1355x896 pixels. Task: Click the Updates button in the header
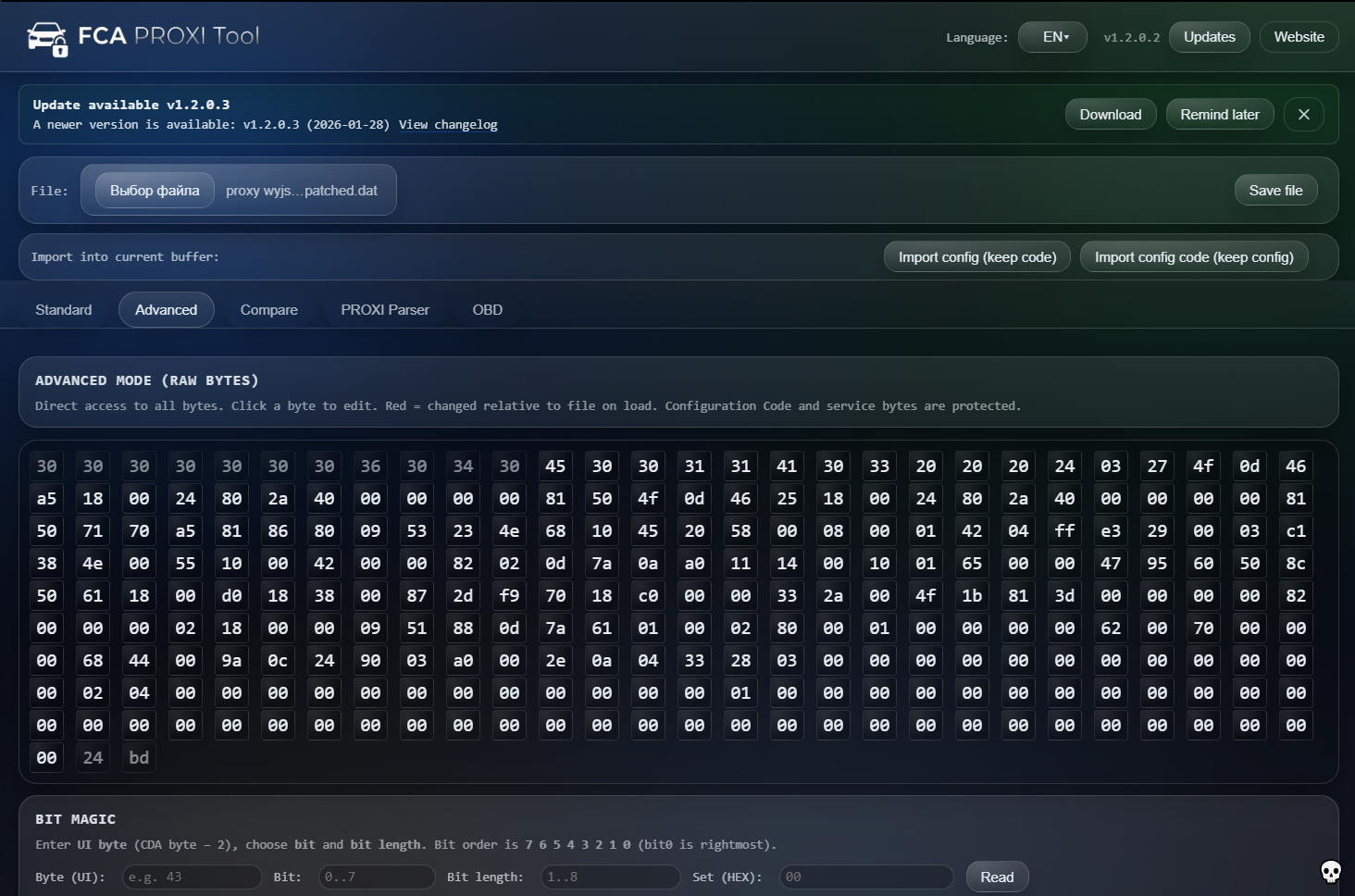1209,37
